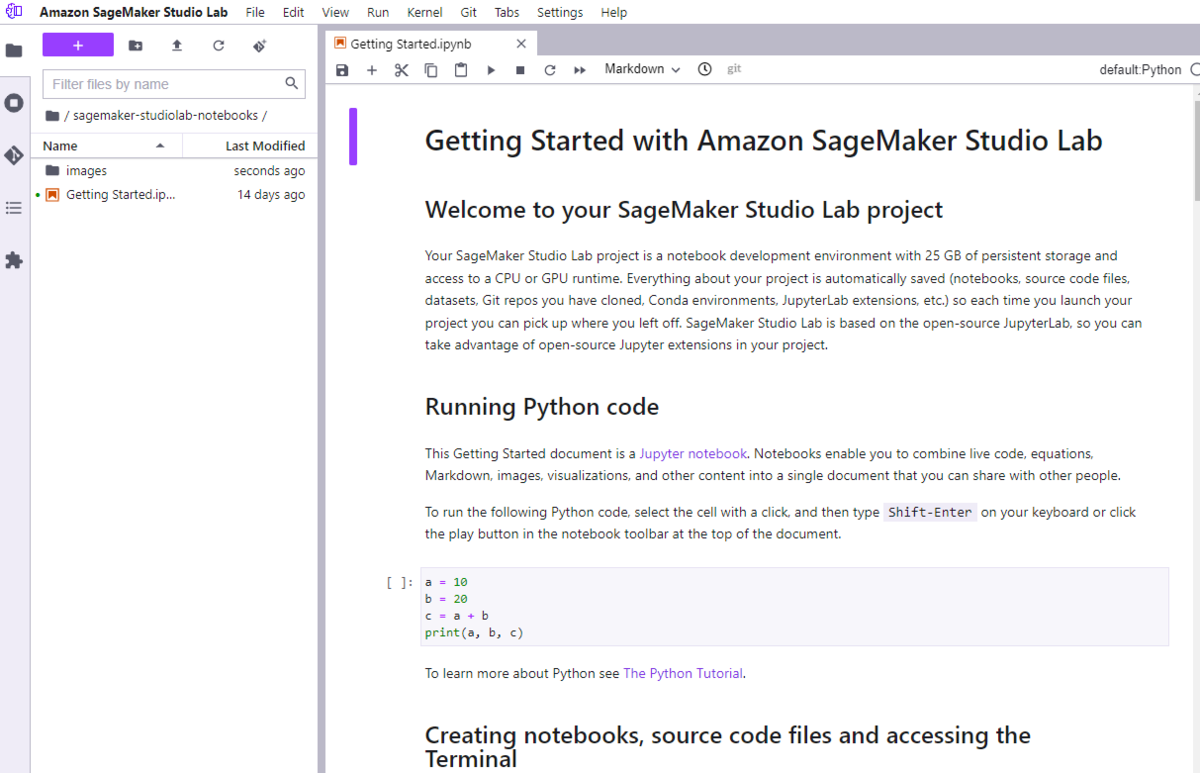Open The Python Tutorial link
Viewport: 1200px width, 773px height.
683,674
